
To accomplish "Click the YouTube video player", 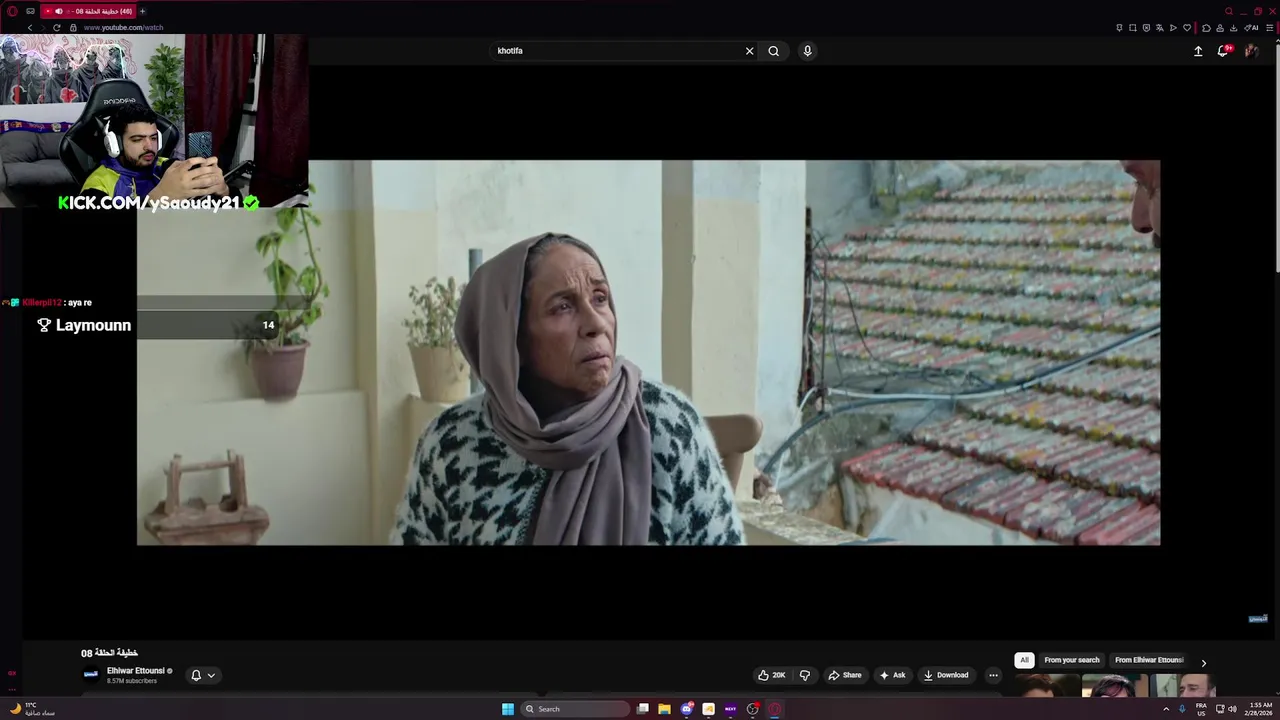I will tap(648, 353).
